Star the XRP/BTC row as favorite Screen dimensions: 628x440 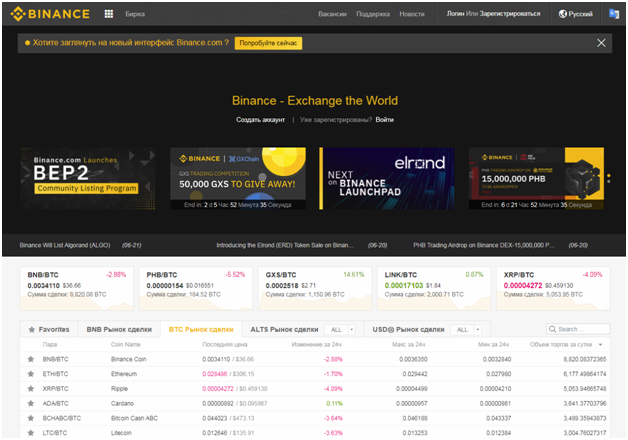pos(31,389)
